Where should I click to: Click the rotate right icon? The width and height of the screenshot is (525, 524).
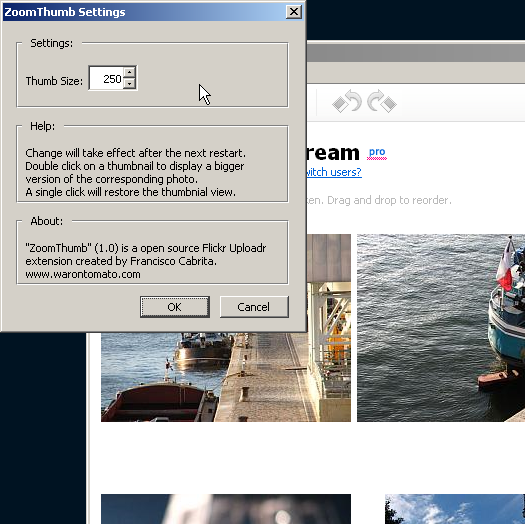point(382,101)
